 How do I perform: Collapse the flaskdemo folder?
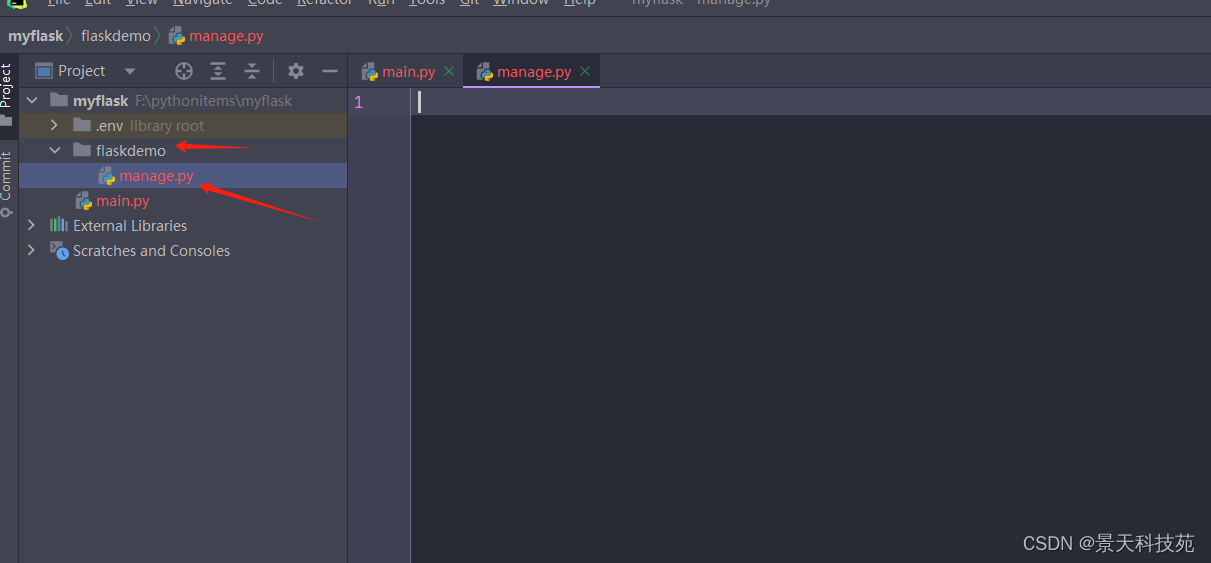pyautogui.click(x=55, y=151)
